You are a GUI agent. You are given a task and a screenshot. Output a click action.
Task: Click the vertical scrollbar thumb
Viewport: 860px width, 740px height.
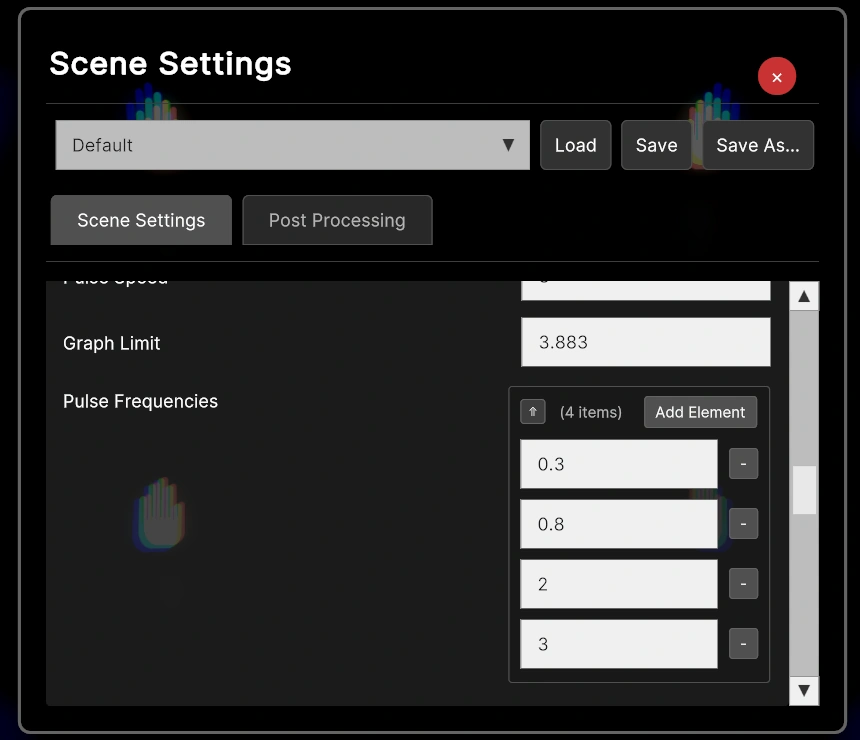tap(804, 490)
